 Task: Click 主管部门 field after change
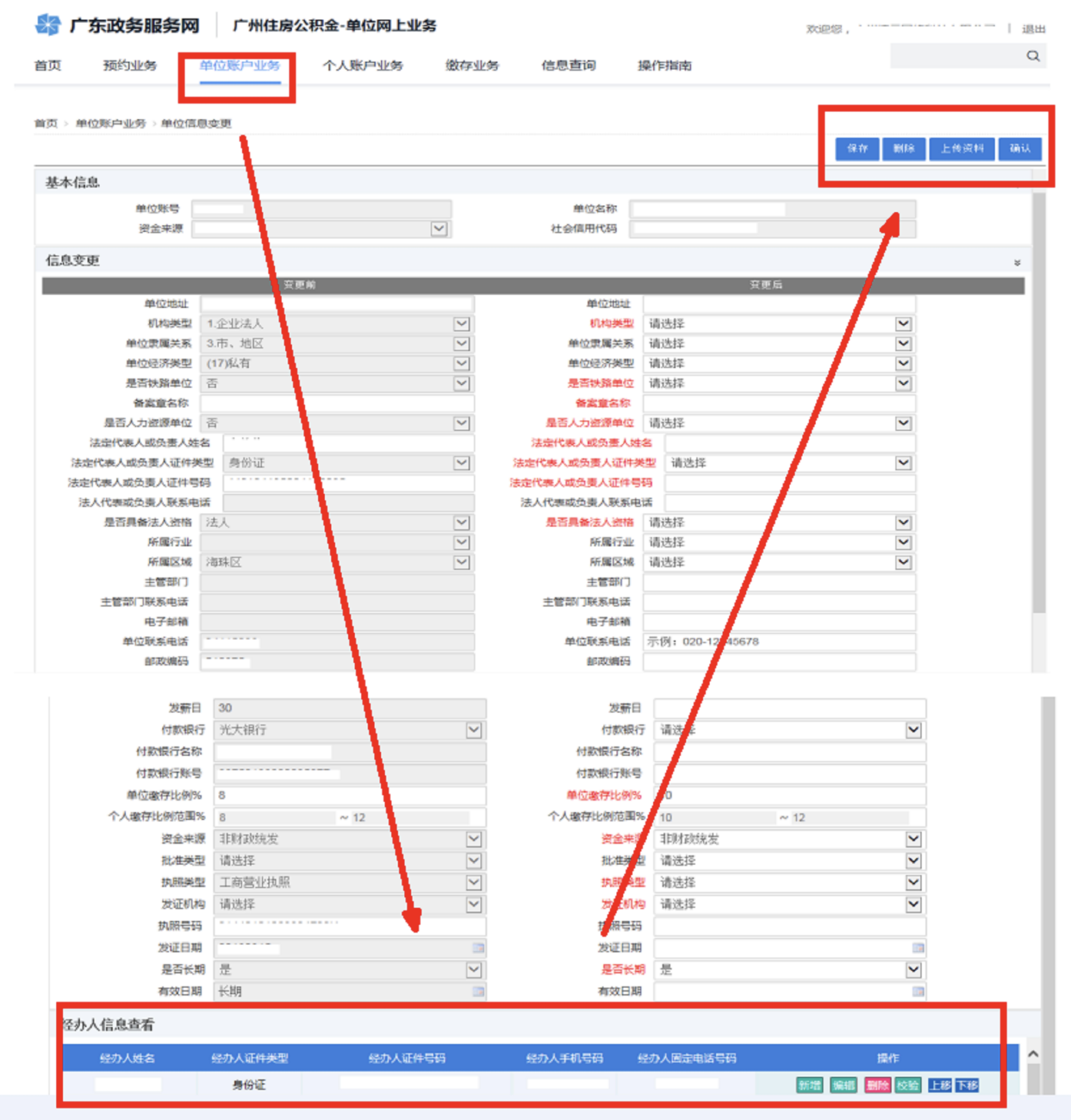(x=779, y=583)
